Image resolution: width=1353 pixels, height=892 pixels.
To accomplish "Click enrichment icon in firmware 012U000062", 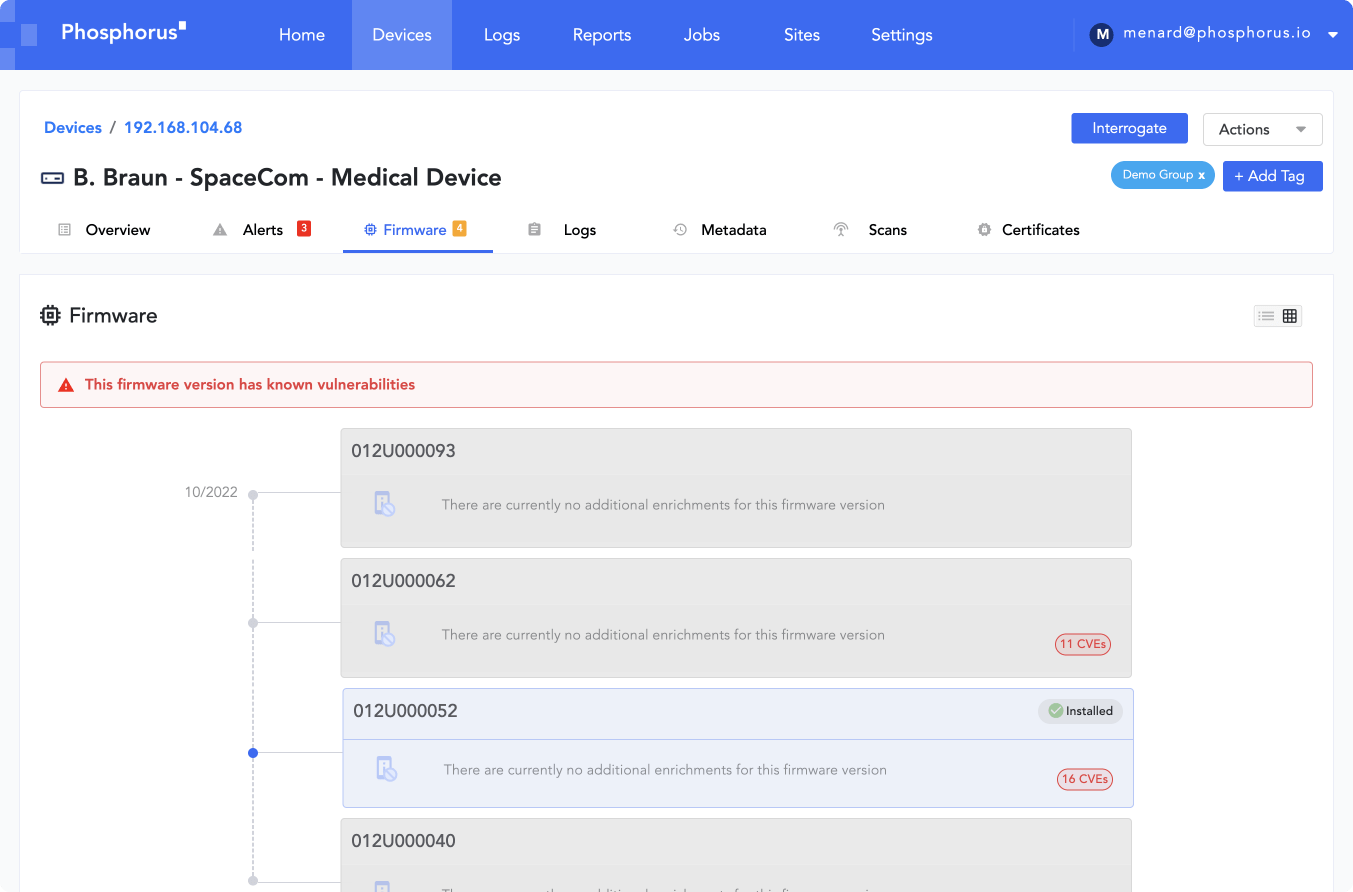I will 384,634.
